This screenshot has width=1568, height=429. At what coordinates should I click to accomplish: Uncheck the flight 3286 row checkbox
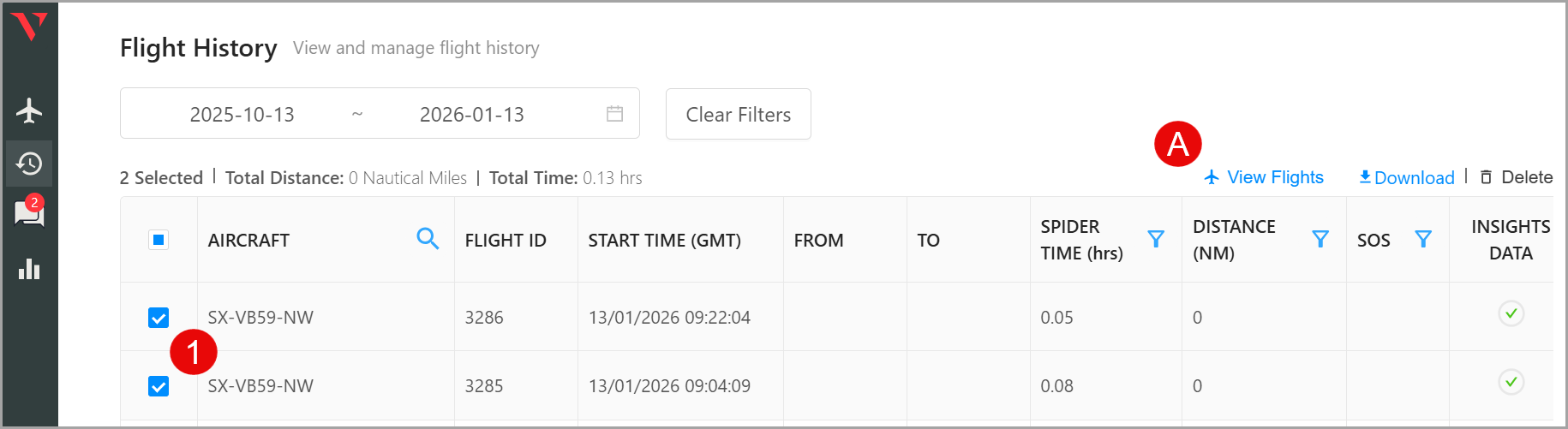pyautogui.click(x=159, y=318)
